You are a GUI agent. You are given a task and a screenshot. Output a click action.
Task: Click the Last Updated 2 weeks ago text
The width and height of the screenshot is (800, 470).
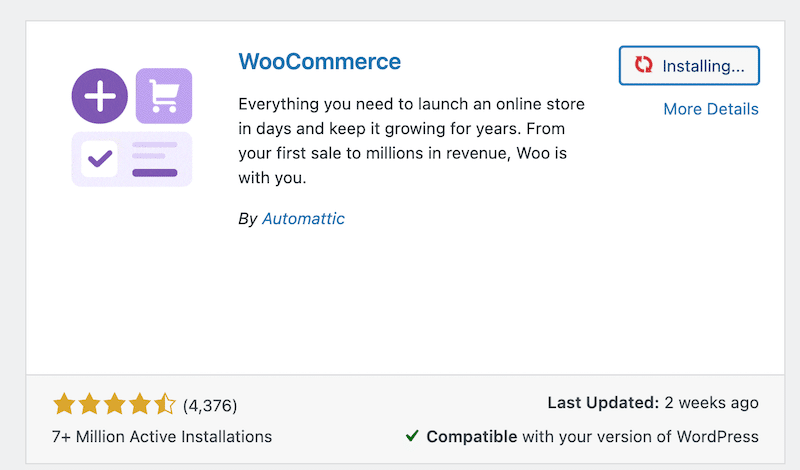(x=653, y=404)
